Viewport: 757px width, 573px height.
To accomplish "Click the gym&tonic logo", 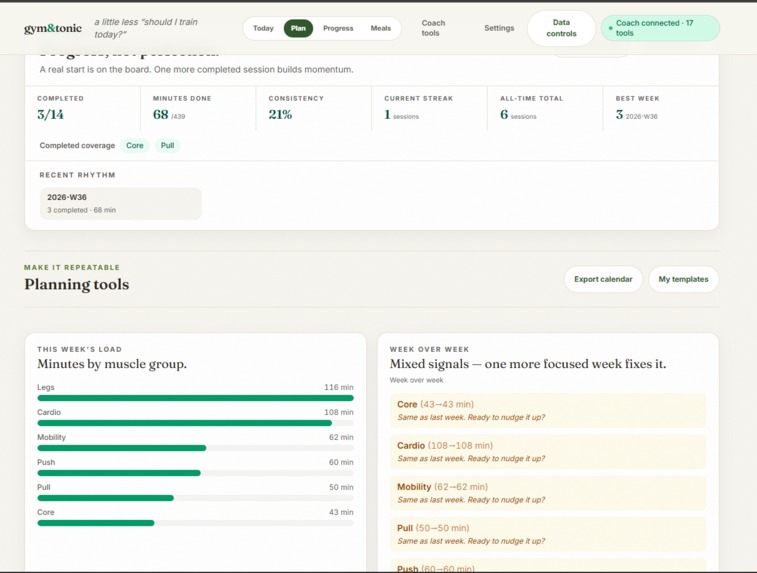I will (x=53, y=28).
